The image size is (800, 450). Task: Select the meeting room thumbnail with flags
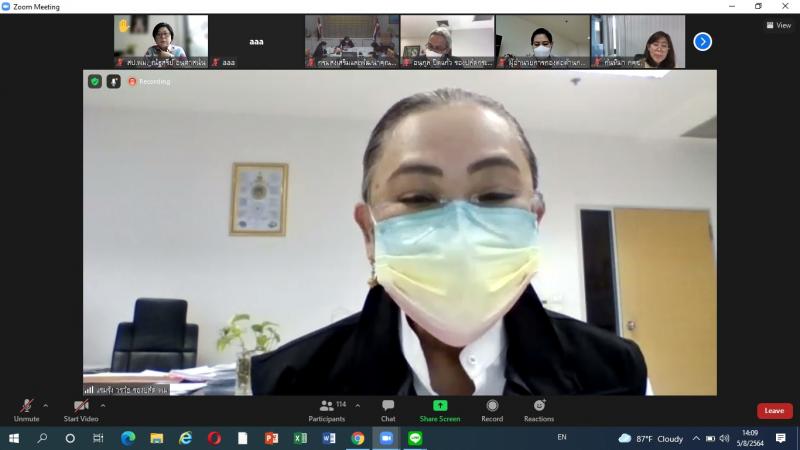(x=352, y=41)
